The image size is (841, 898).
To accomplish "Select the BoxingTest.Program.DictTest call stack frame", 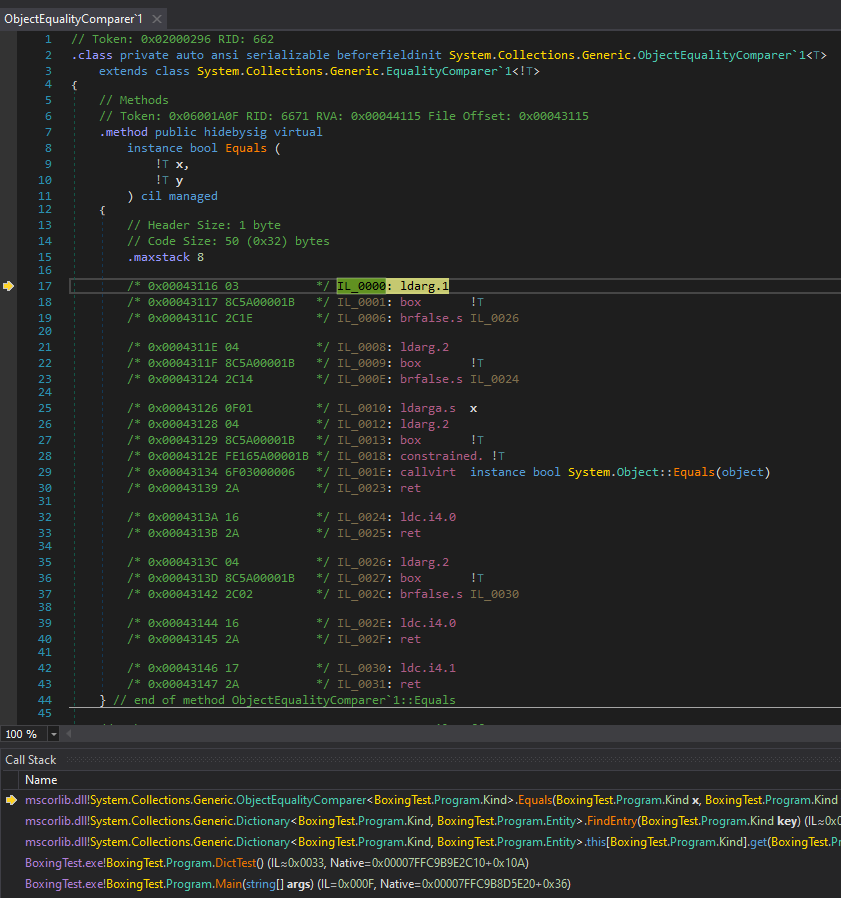I will pos(277,862).
